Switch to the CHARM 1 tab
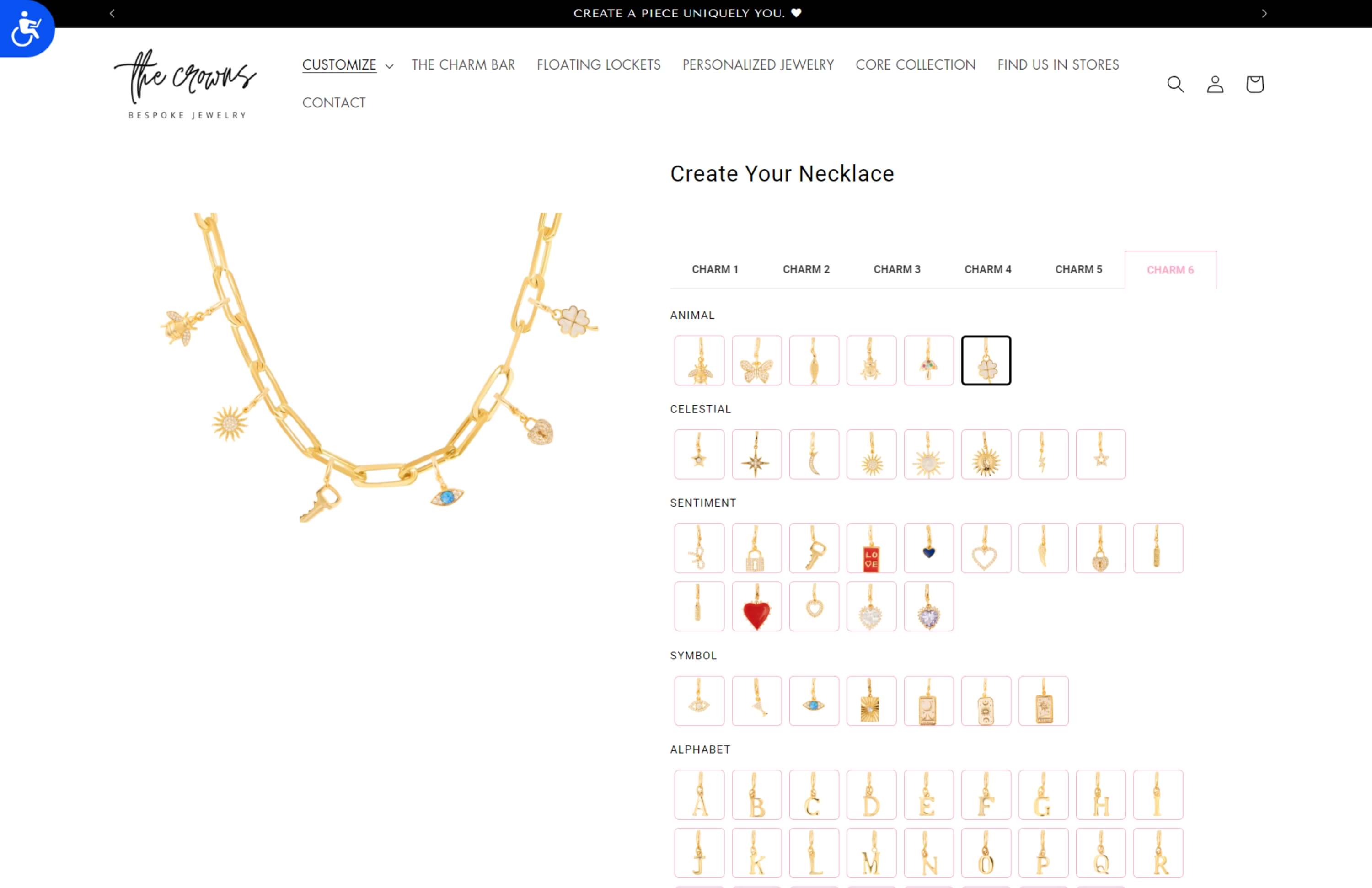The image size is (1372, 888). point(715,269)
